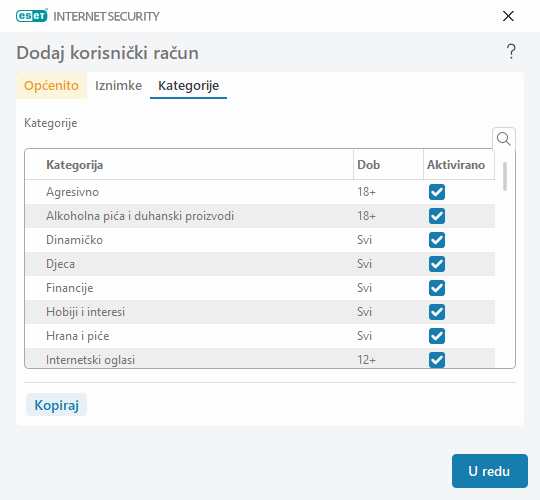
Task: Close the Dodaj korisnički račun dialog
Action: click(508, 16)
